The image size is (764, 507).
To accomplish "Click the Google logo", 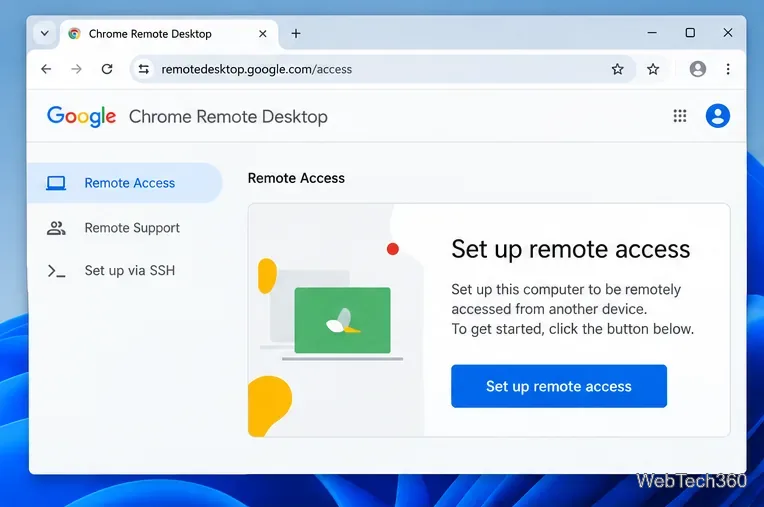I will tap(81, 116).
